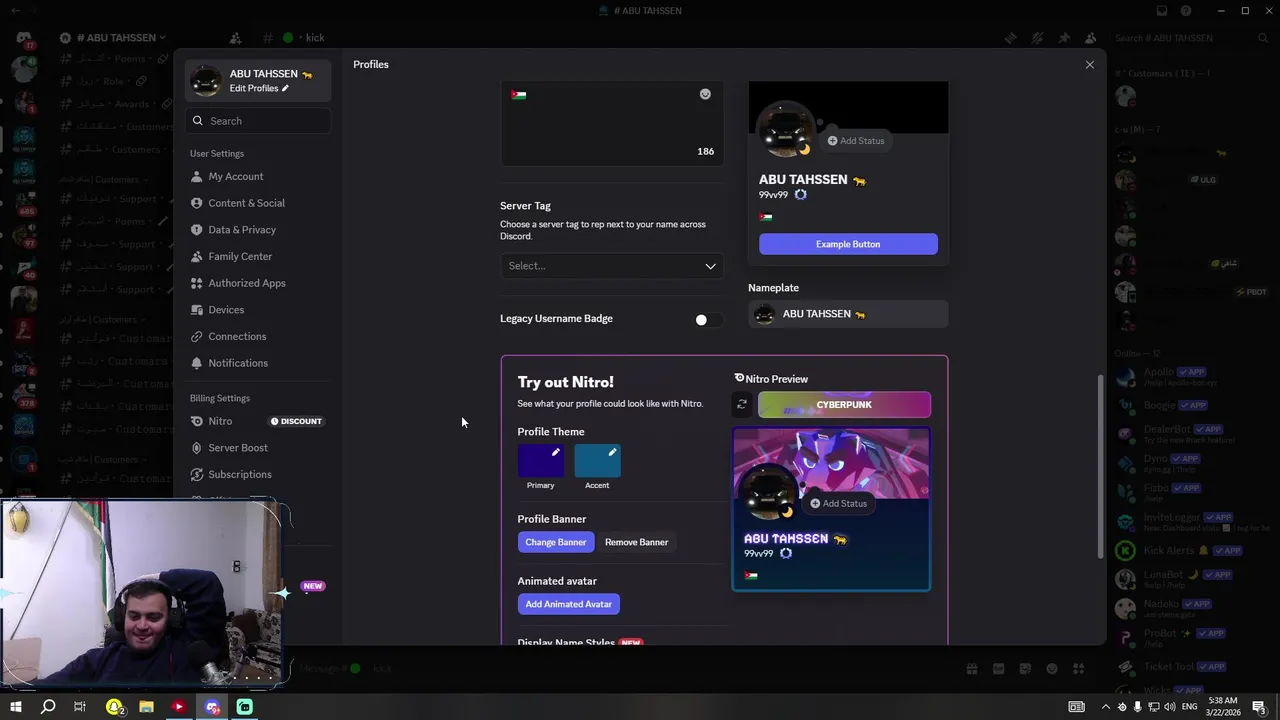Screen dimensions: 1280x720
Task: Click the Devices monitor icon
Action: pos(197,310)
